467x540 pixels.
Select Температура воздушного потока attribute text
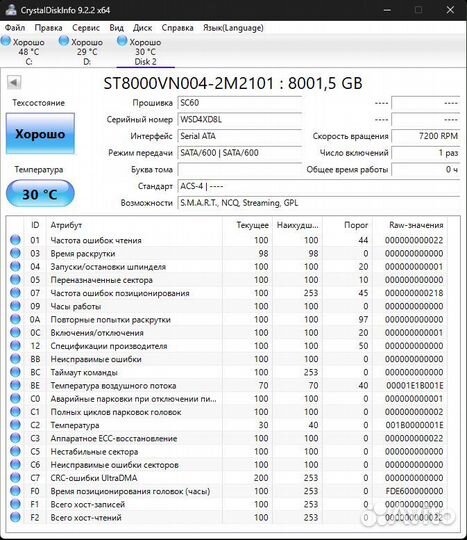click(113, 385)
